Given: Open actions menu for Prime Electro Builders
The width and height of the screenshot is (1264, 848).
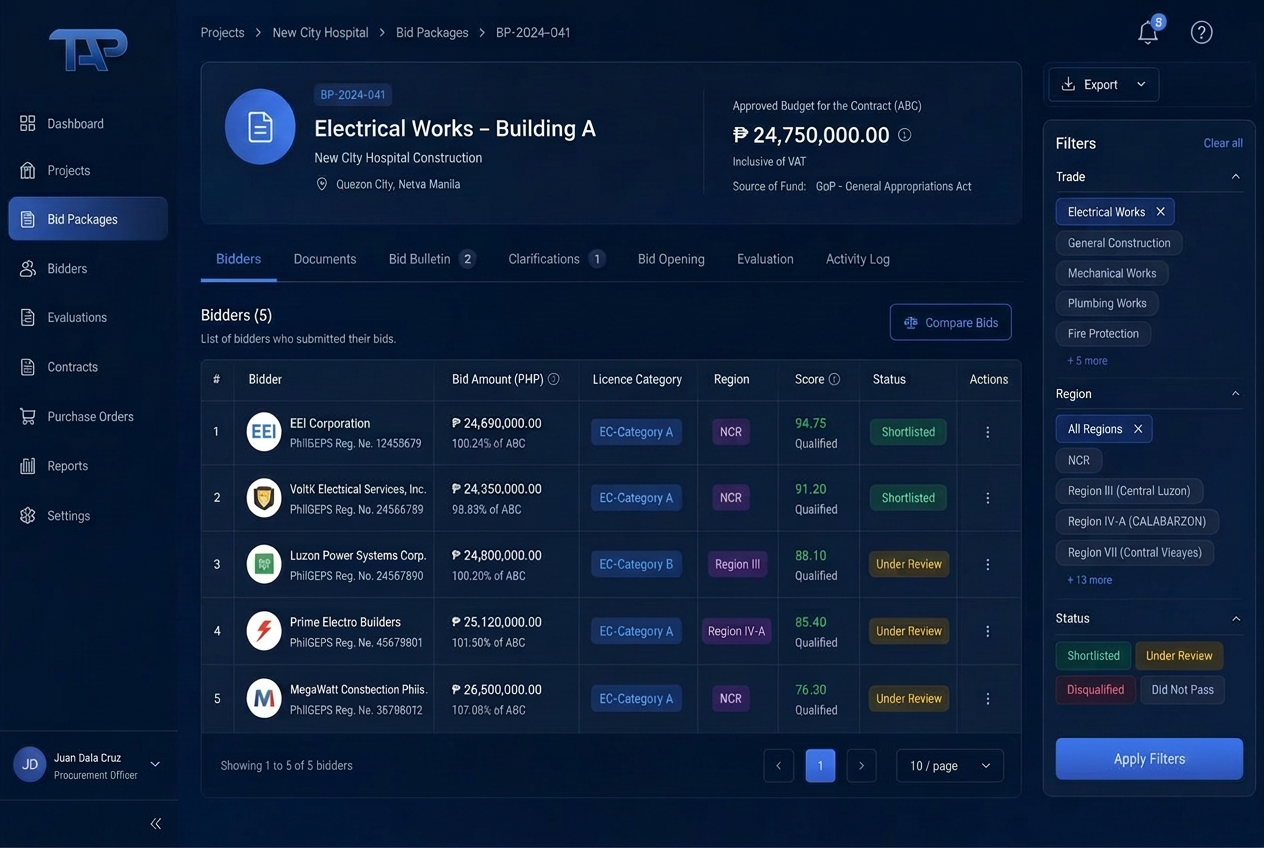Looking at the screenshot, I should coord(988,631).
